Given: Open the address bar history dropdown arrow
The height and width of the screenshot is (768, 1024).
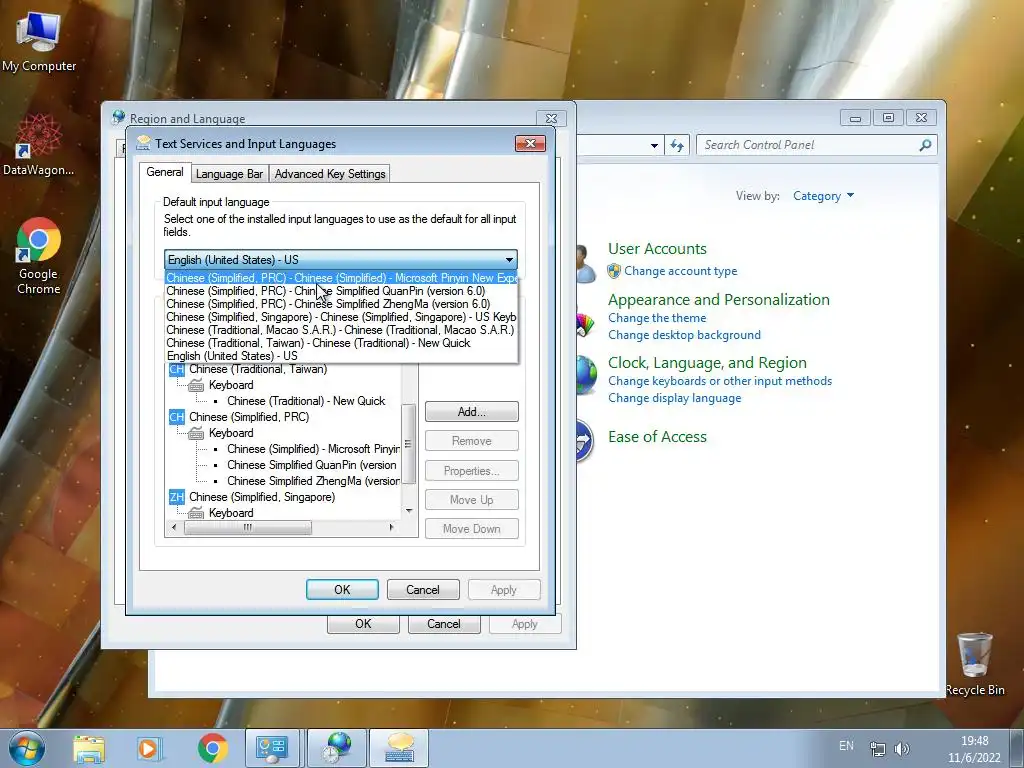Looking at the screenshot, I should tap(654, 146).
